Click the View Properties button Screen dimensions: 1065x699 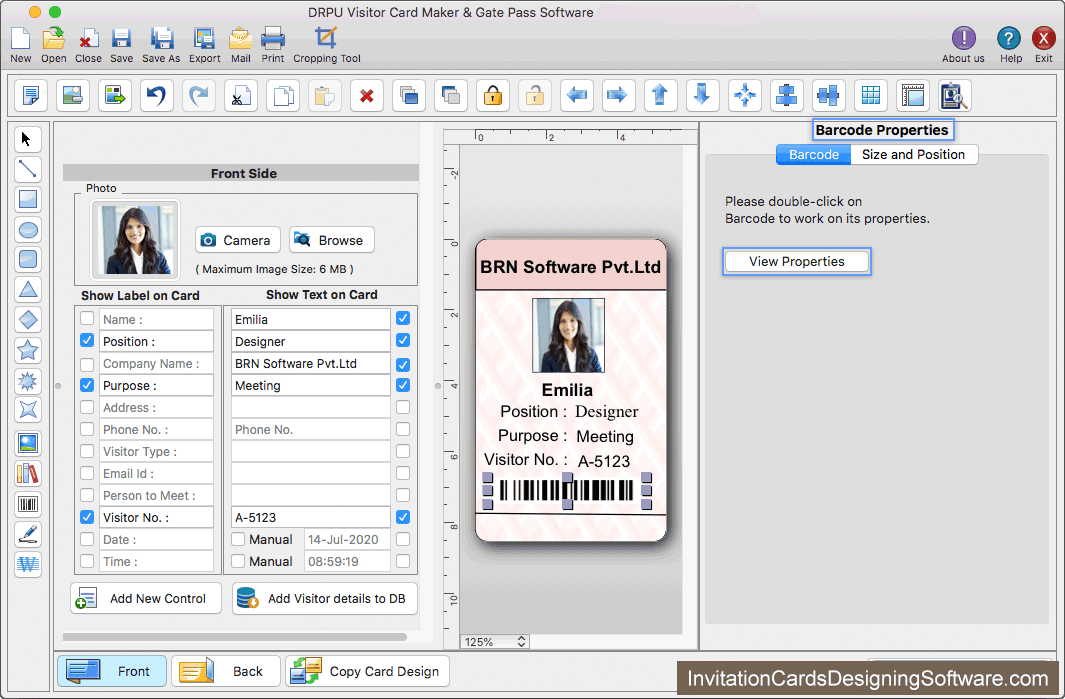coord(797,262)
